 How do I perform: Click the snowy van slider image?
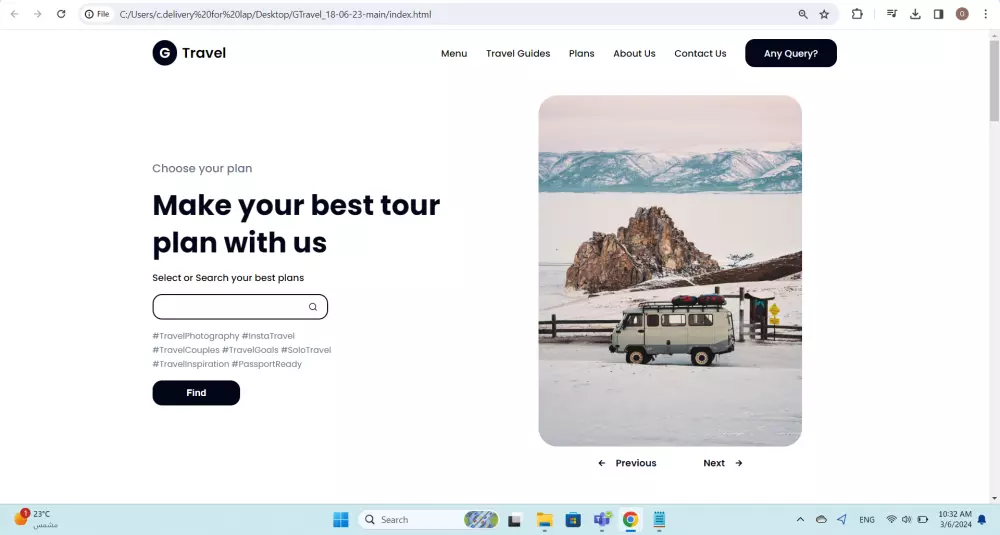click(670, 271)
